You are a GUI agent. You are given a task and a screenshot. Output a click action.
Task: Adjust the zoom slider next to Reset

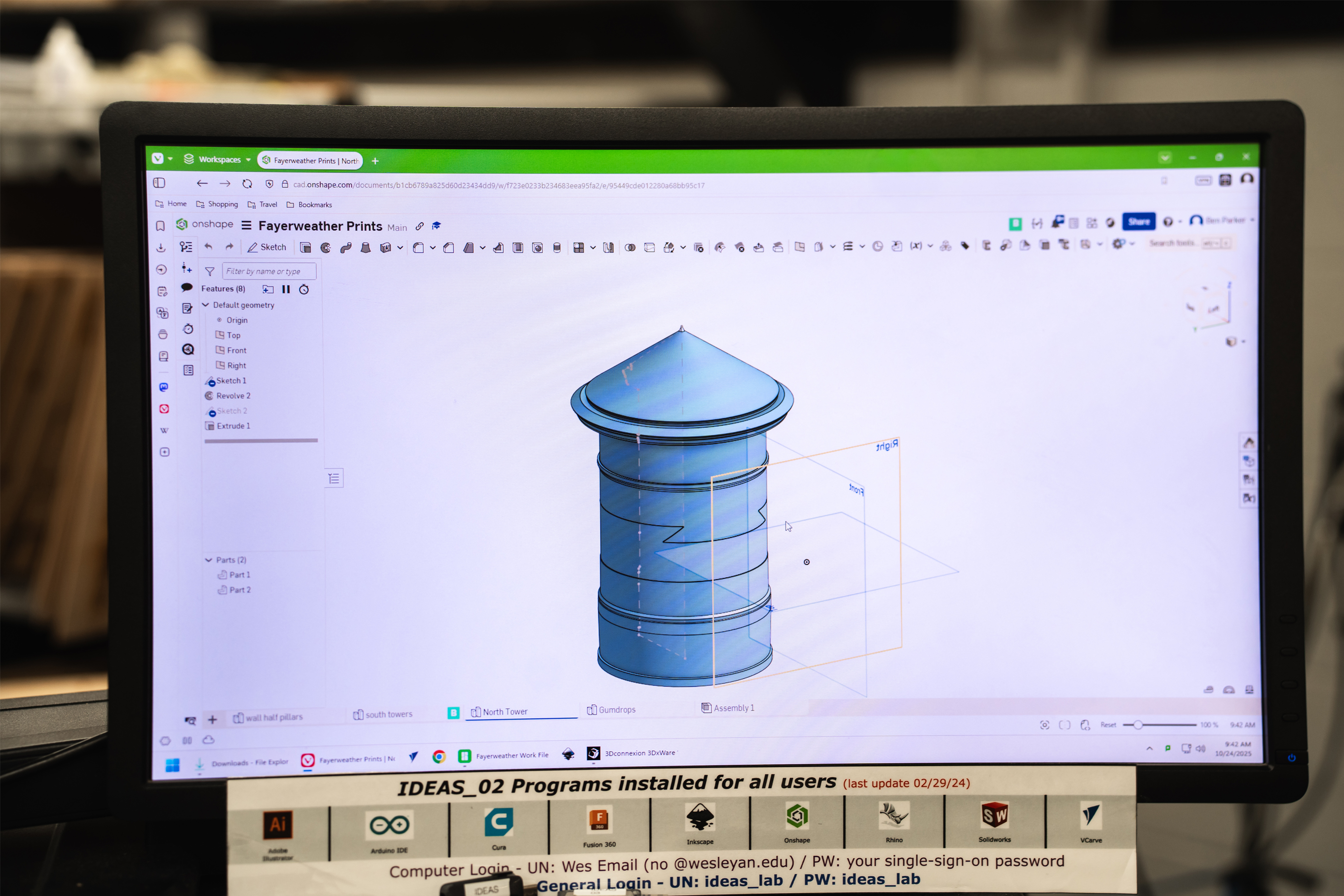click(1138, 725)
